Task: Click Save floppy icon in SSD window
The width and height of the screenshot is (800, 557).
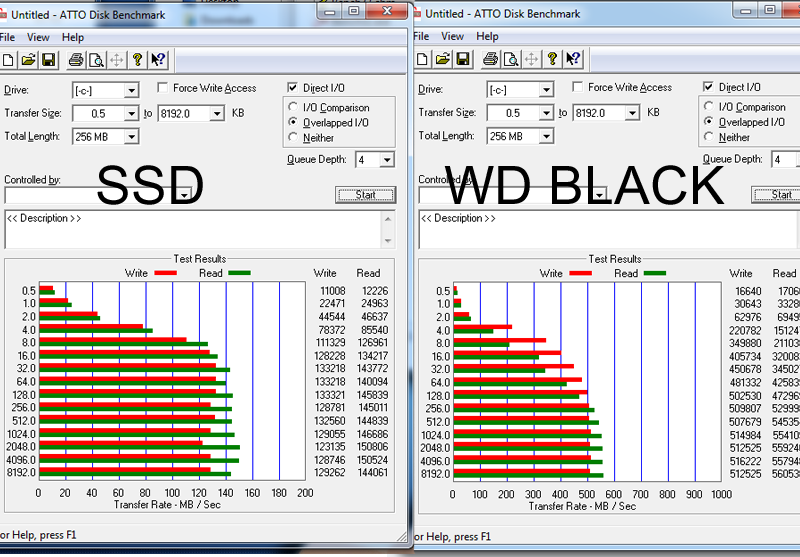Action: (48, 60)
